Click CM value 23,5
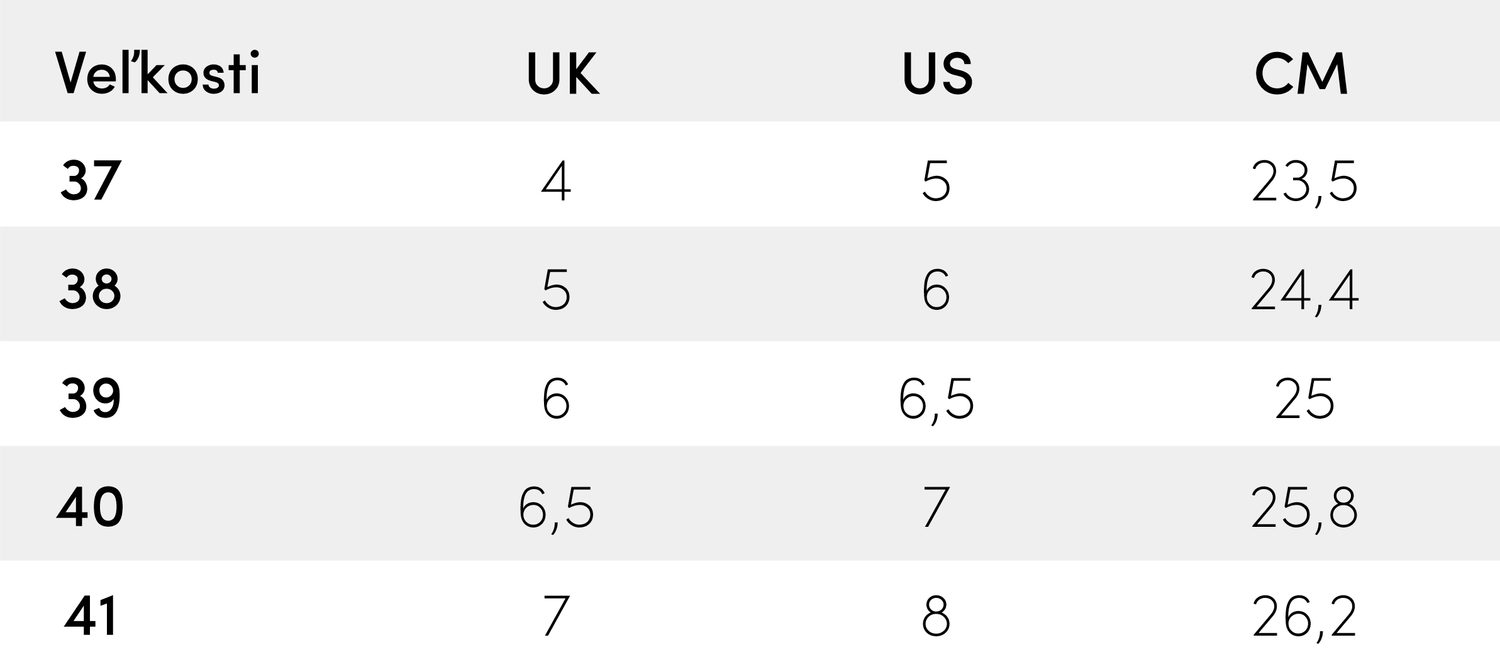 pyautogui.click(x=1304, y=182)
